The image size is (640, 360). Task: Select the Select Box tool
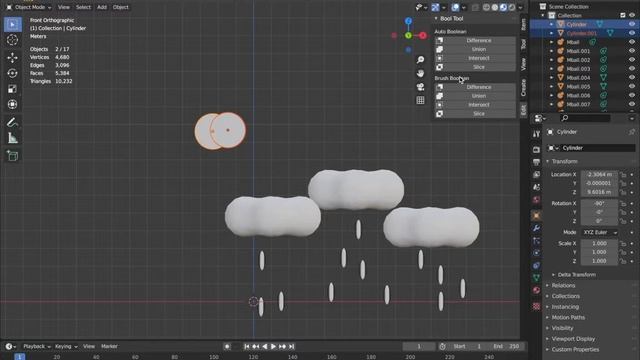13,24
